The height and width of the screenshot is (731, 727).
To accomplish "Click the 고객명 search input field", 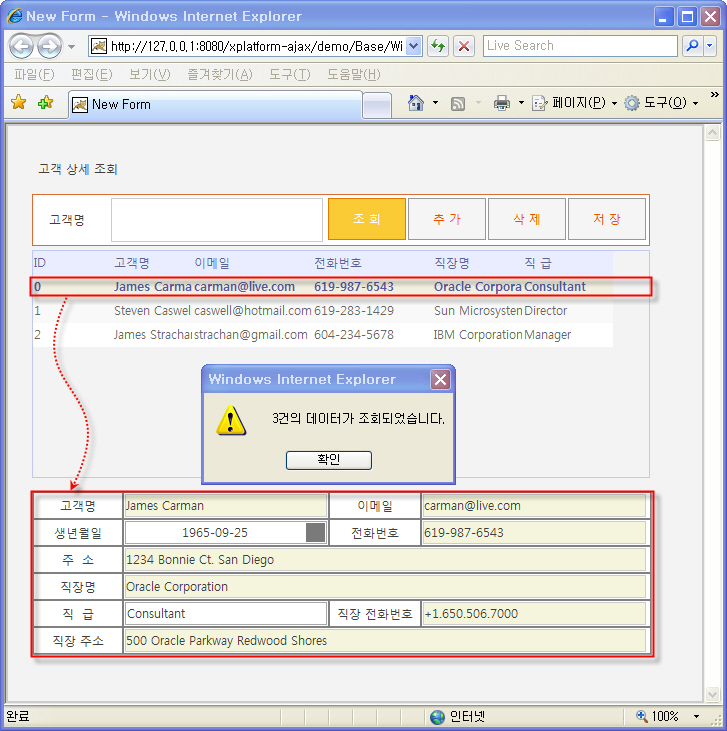I will click(216, 219).
